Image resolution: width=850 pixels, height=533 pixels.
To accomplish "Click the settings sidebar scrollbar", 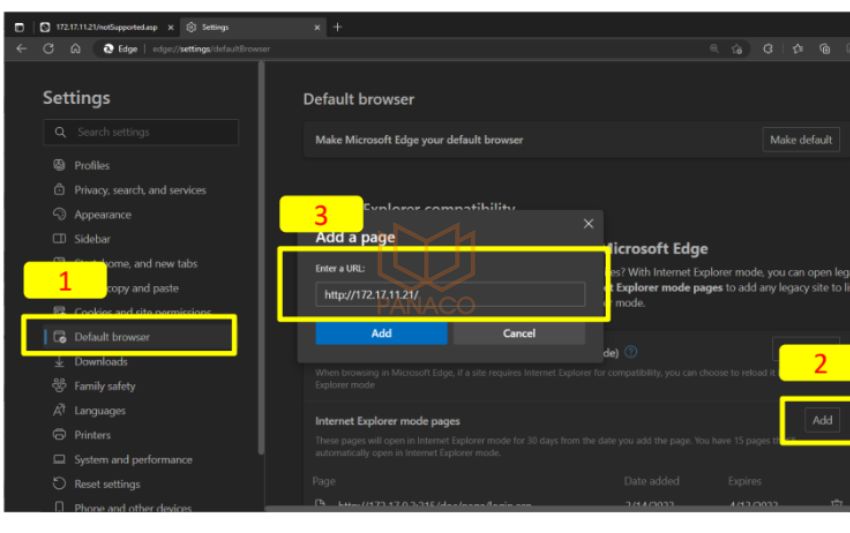I will click(x=261, y=258).
